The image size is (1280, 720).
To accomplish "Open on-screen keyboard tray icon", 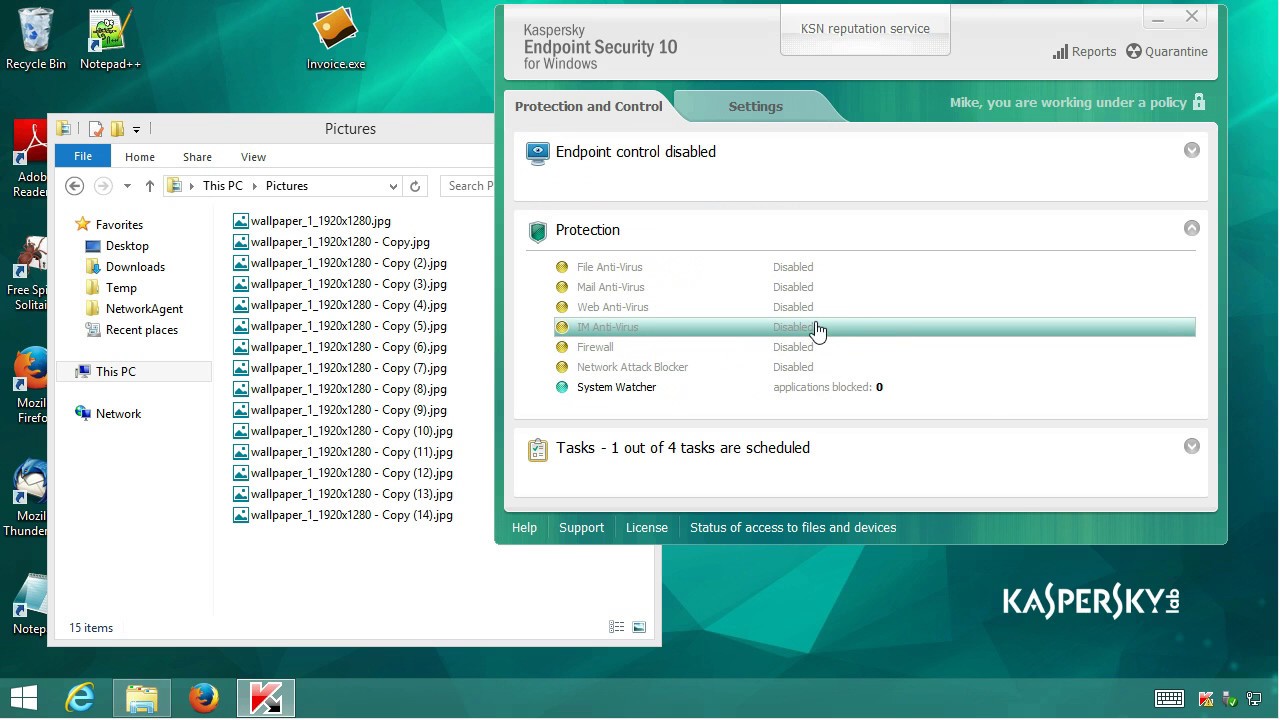I will click(x=1169, y=699).
